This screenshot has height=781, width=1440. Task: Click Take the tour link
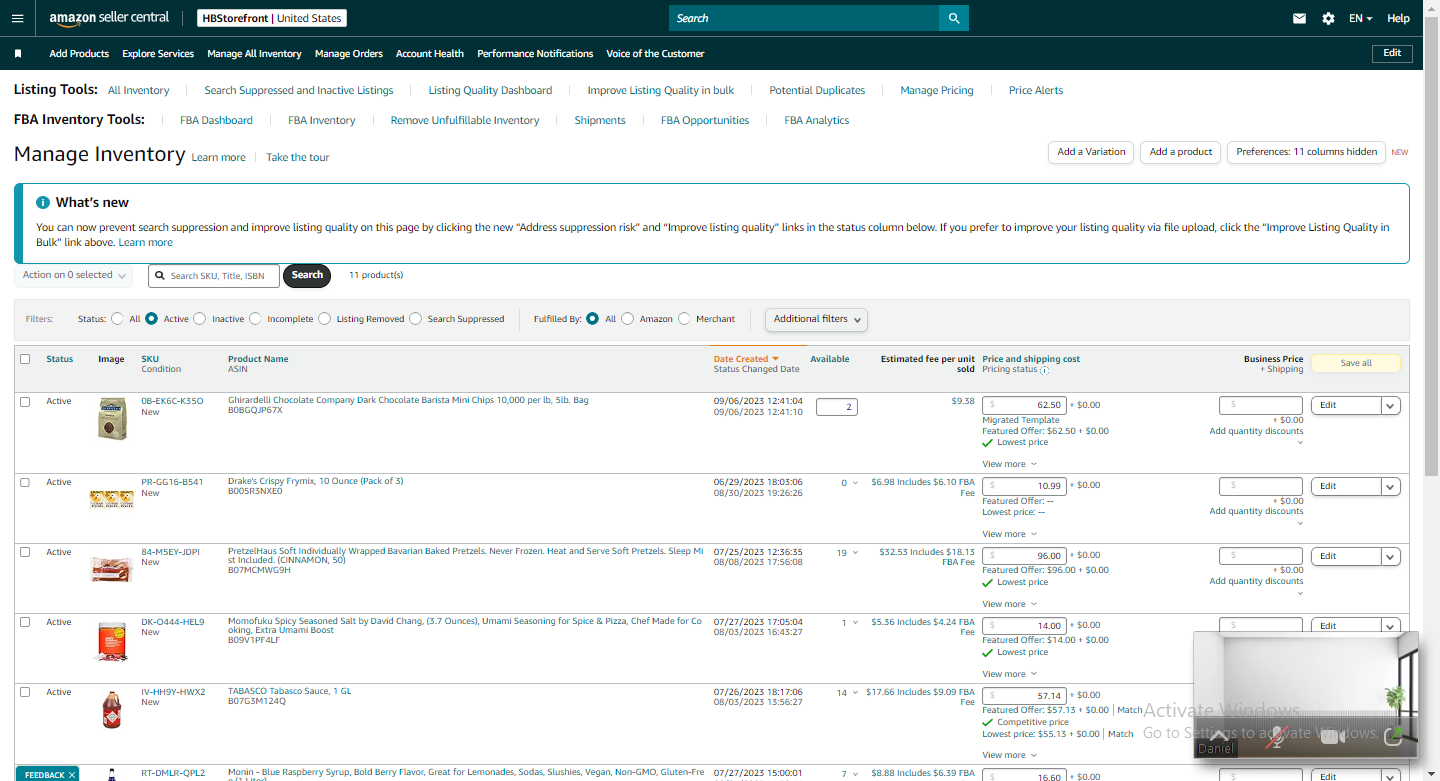297,158
